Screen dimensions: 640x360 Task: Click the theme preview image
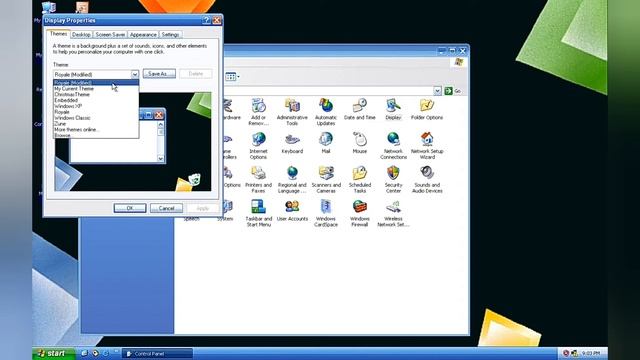[133, 142]
